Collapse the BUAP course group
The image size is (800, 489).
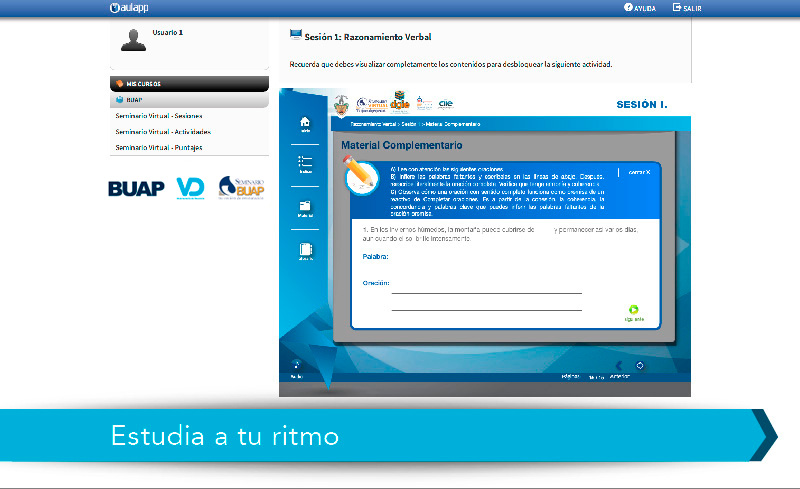tap(189, 100)
